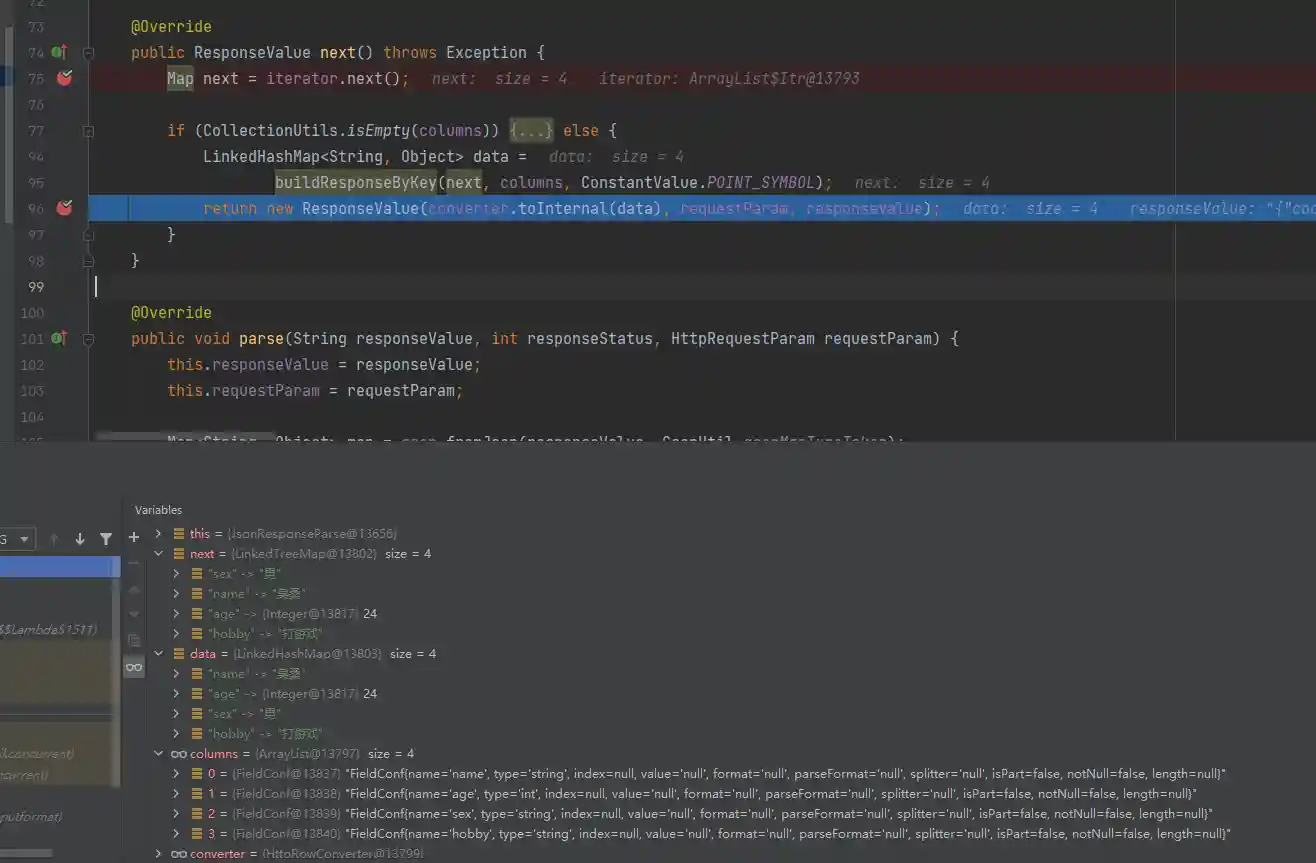Click the field icon beside 'this' variable
The width and height of the screenshot is (1316, 863).
pos(179,534)
